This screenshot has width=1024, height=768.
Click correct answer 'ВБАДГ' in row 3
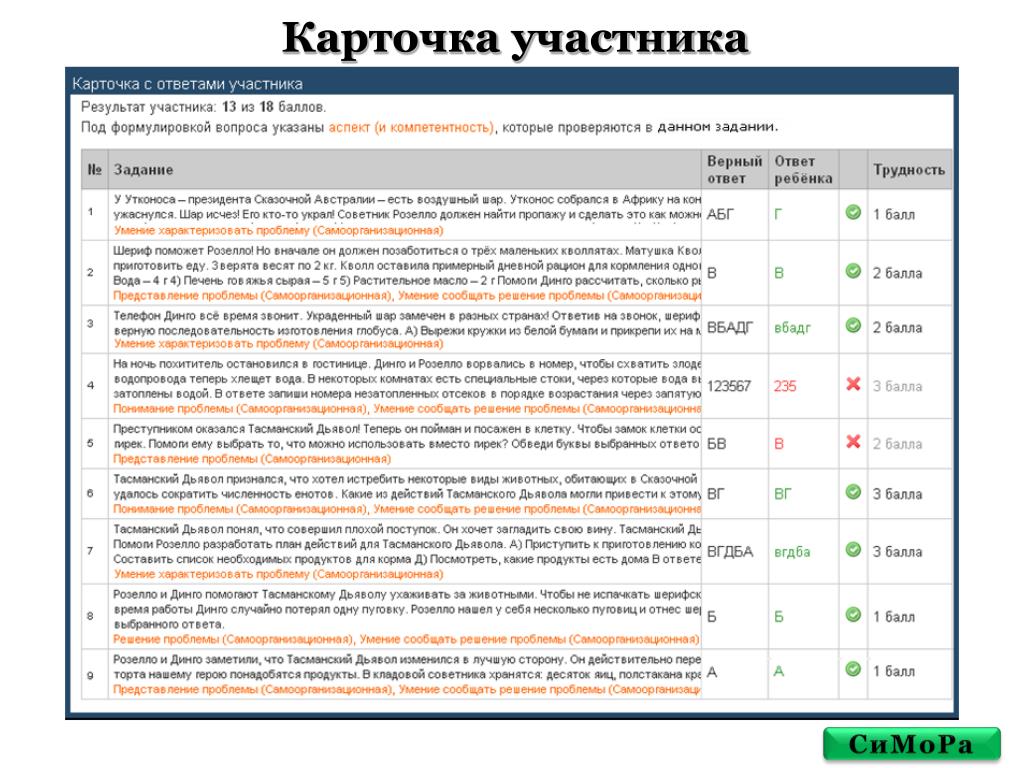pyautogui.click(x=730, y=328)
